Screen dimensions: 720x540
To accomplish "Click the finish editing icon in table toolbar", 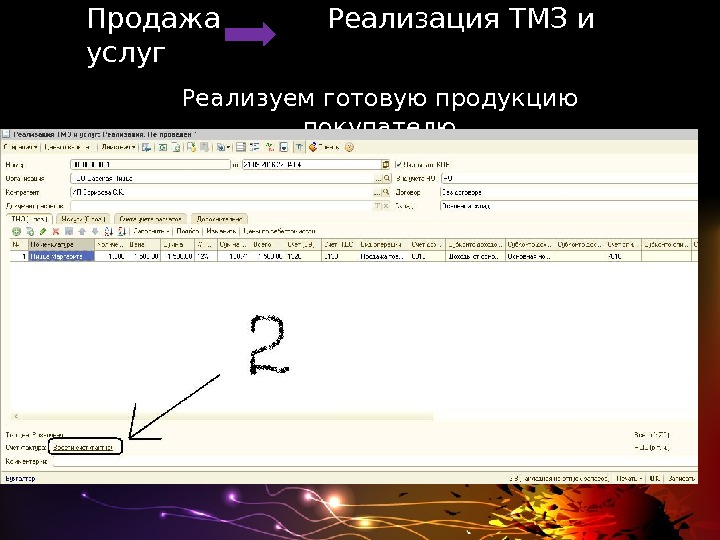I will [69, 231].
